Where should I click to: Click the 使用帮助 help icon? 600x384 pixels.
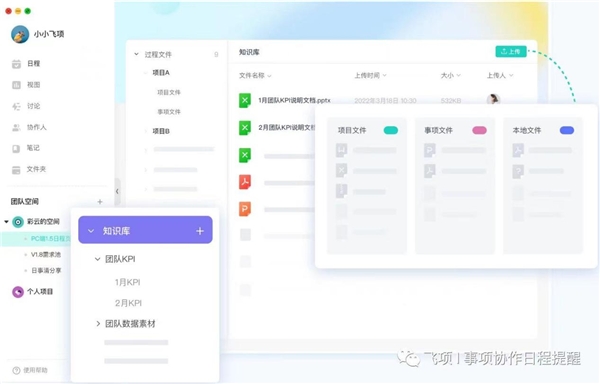pyautogui.click(x=16, y=370)
